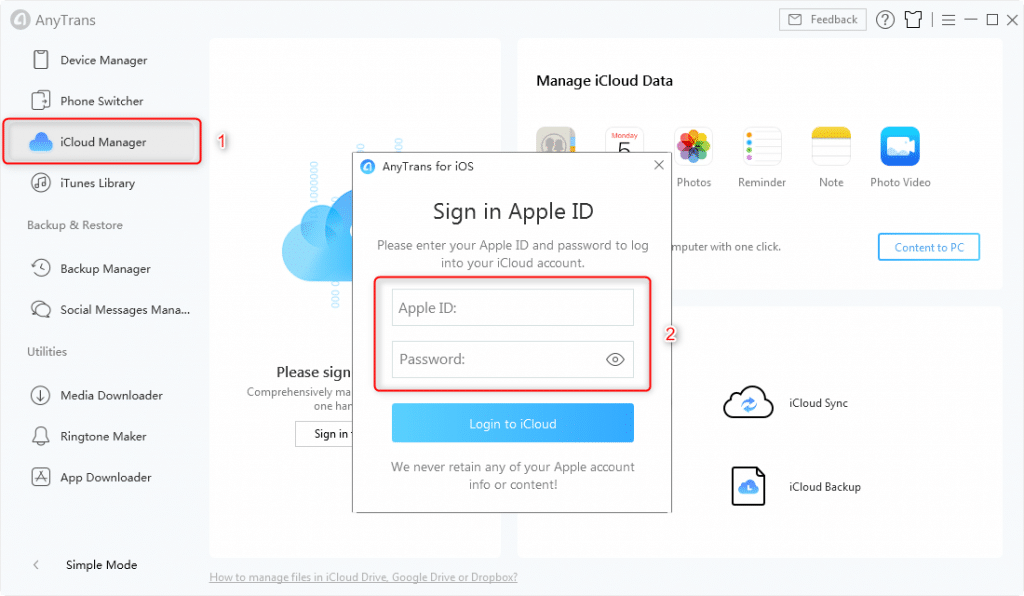This screenshot has width=1024, height=596.
Task: Click the Device Manager phone icon
Action: pos(40,59)
